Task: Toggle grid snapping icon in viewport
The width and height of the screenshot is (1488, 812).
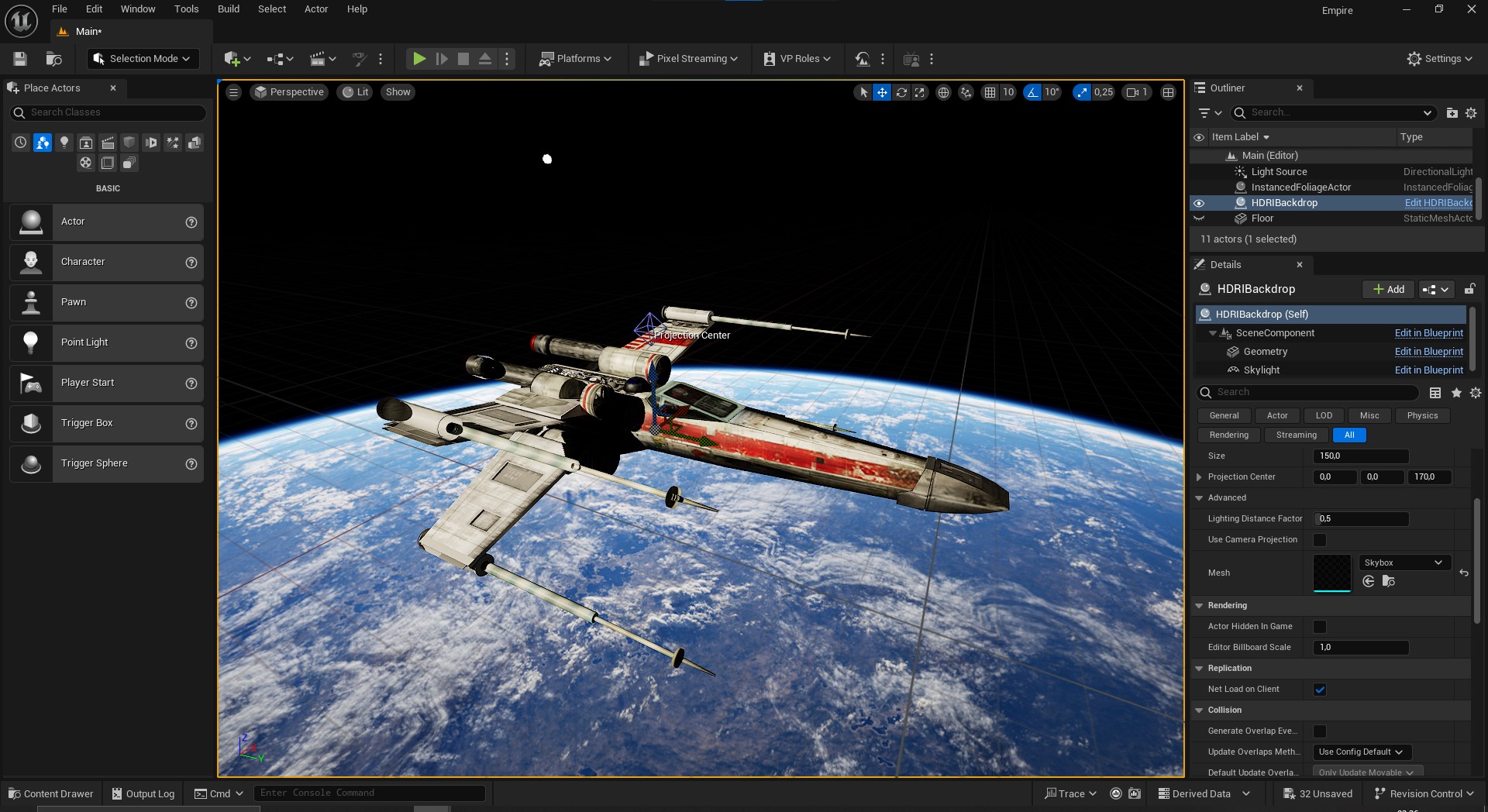Action: click(x=990, y=92)
